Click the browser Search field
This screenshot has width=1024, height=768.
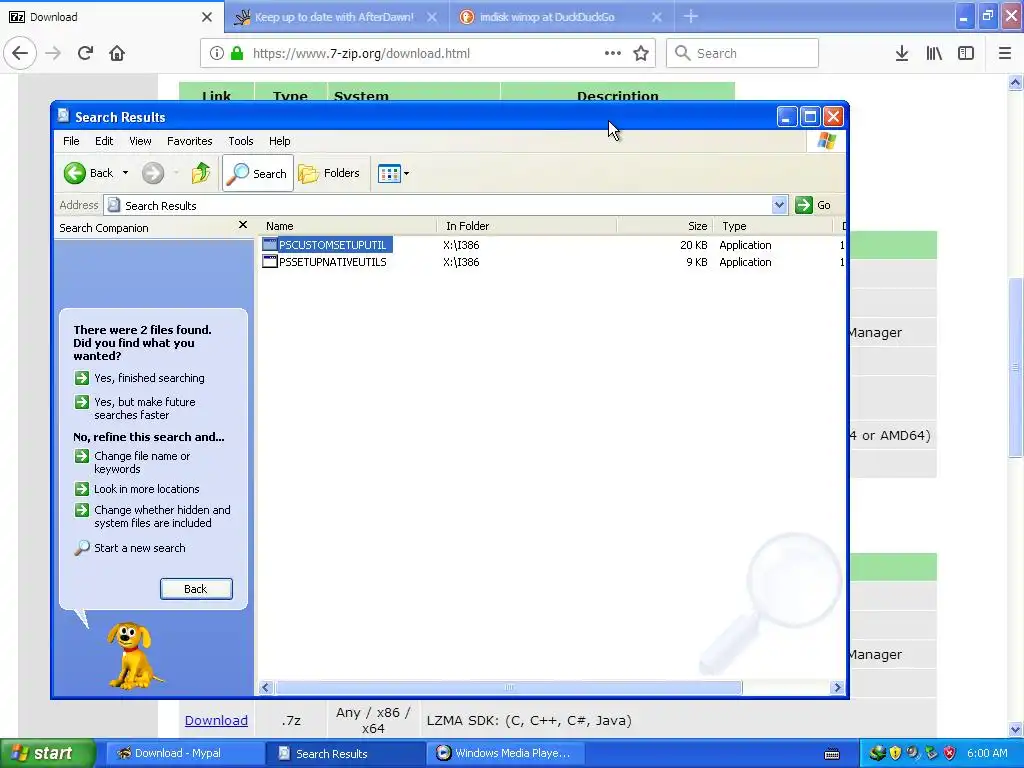[742, 54]
